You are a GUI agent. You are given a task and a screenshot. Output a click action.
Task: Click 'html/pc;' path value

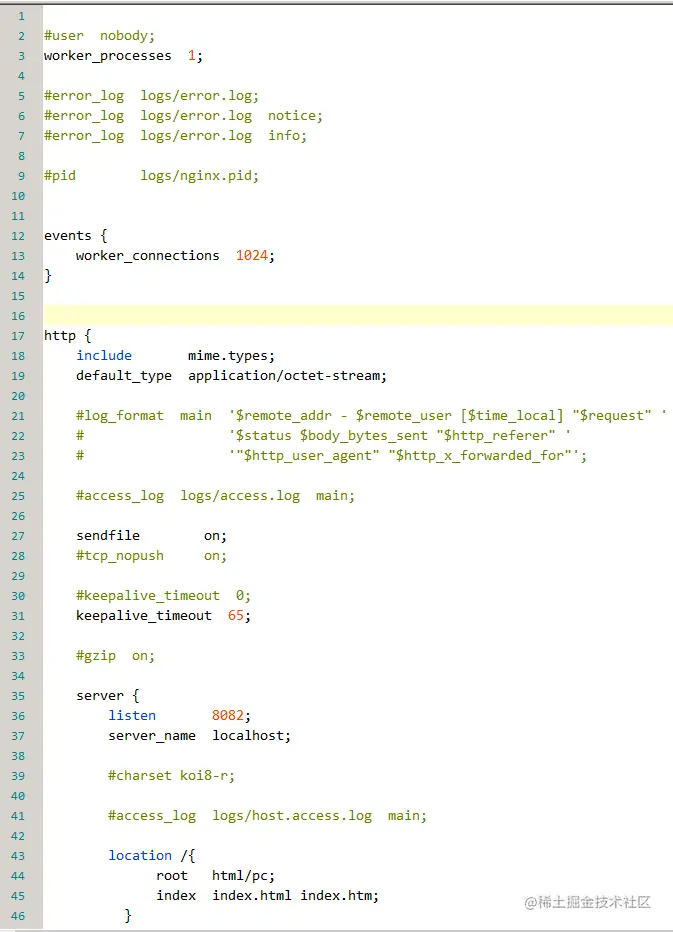[x=243, y=876]
